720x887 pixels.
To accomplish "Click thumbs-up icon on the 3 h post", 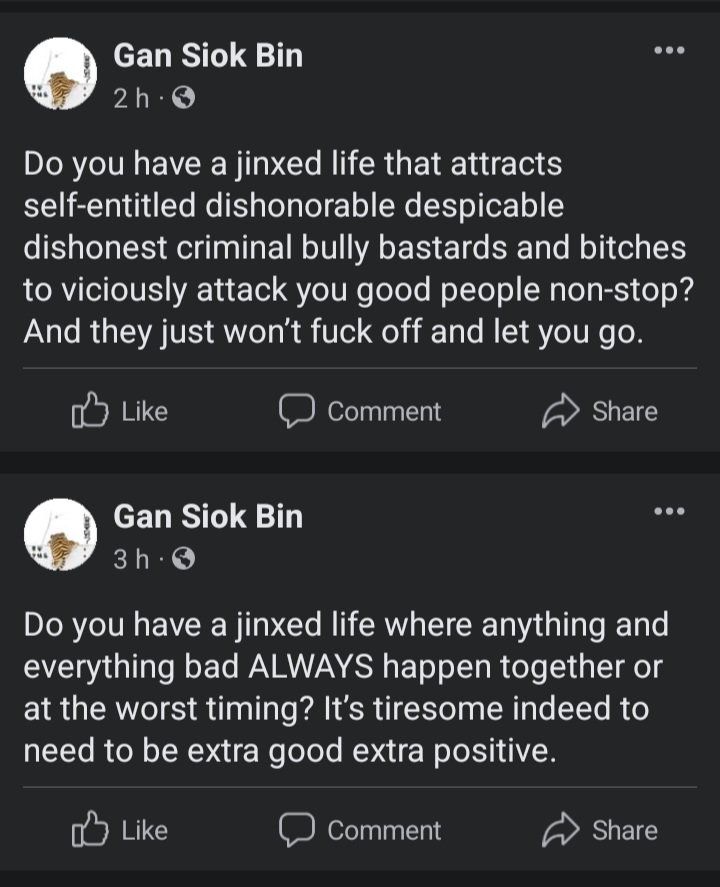I will pos(89,830).
